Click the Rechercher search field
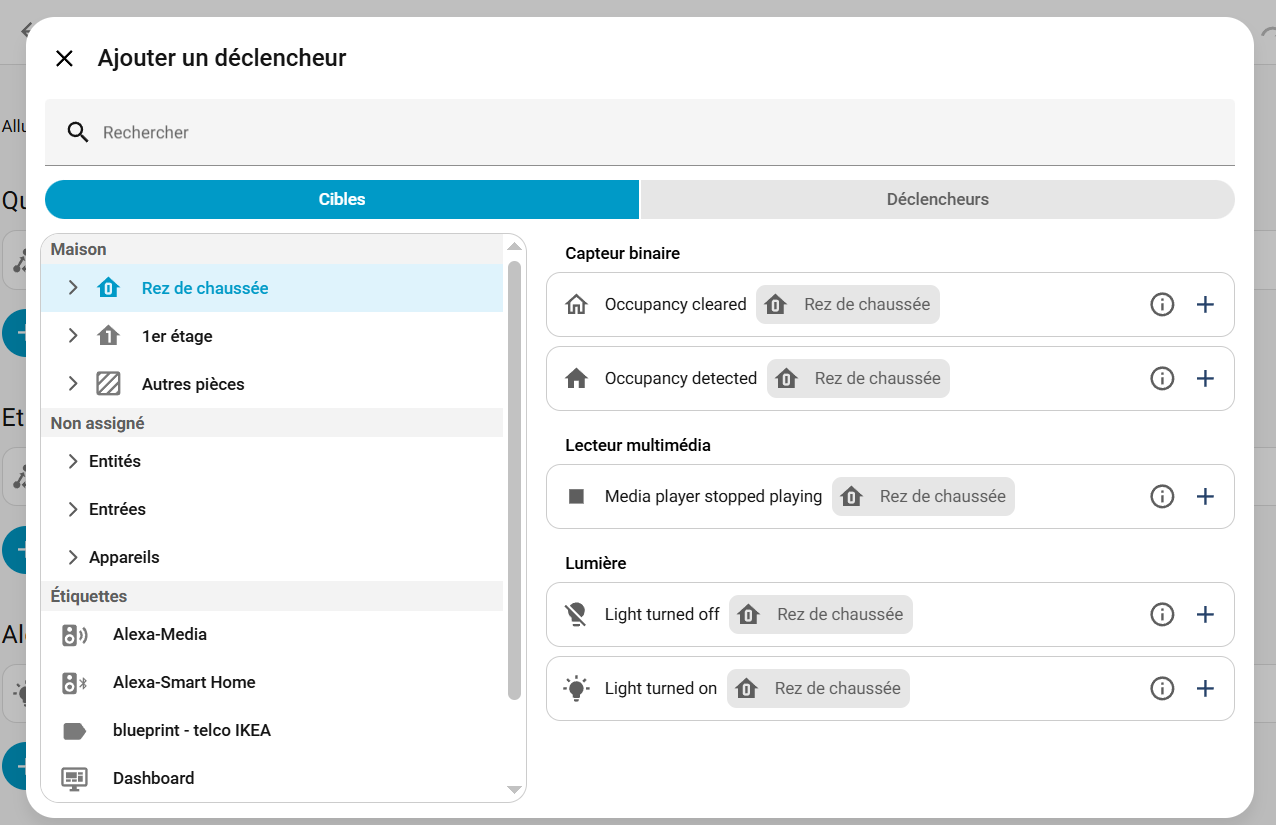The width and height of the screenshot is (1276, 825). [640, 132]
